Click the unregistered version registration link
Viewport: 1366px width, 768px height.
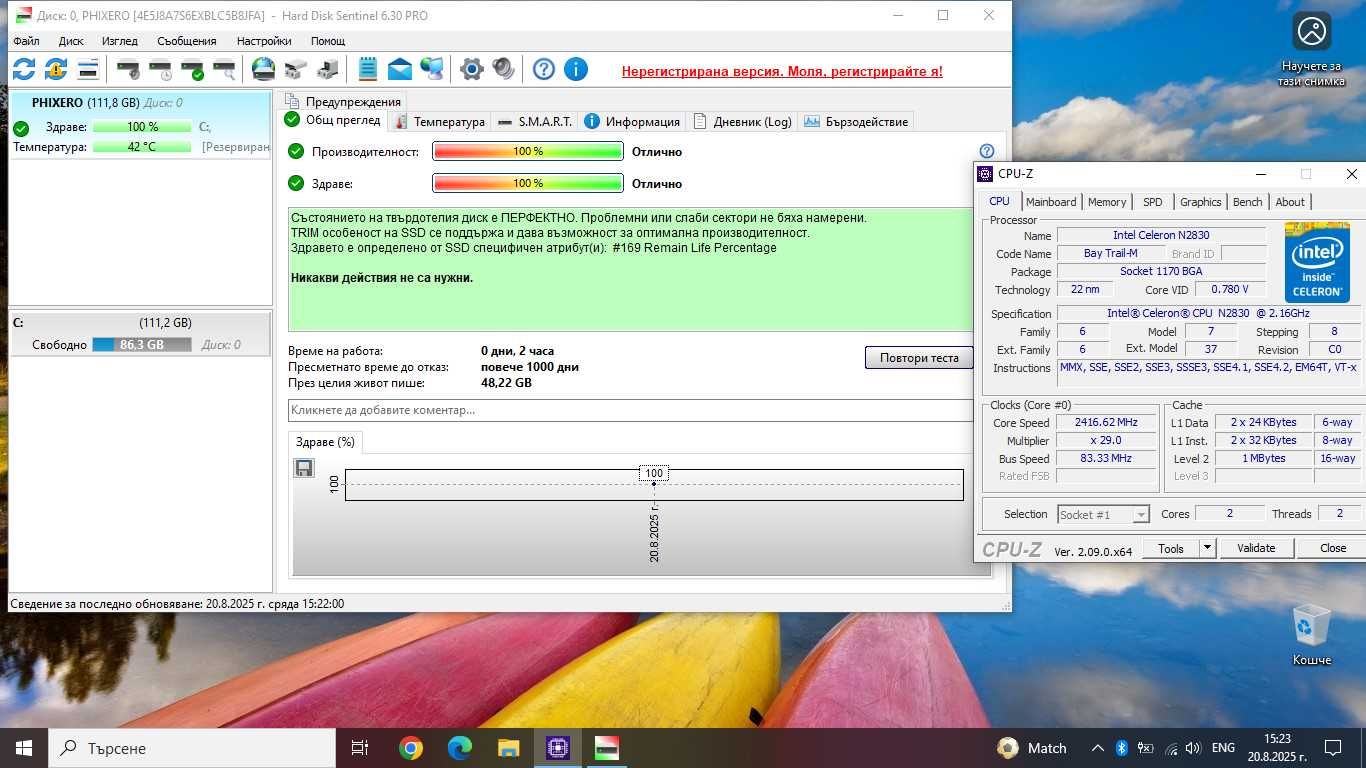coord(782,71)
